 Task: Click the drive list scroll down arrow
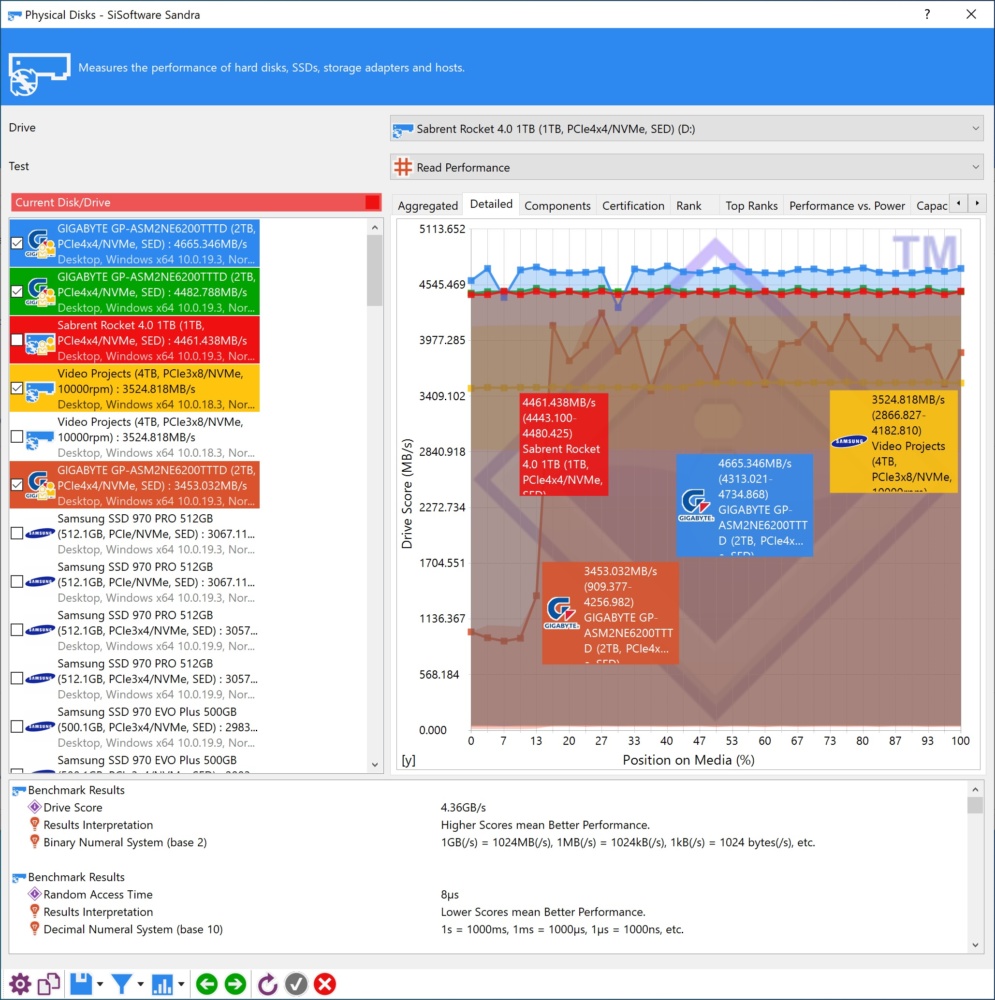tap(374, 765)
